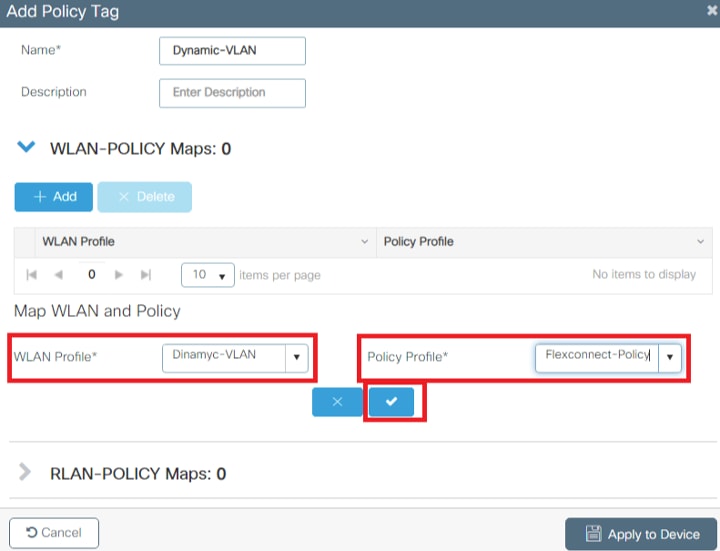The height and width of the screenshot is (551, 720).
Task: Go to first page of table
Action: tap(32, 275)
